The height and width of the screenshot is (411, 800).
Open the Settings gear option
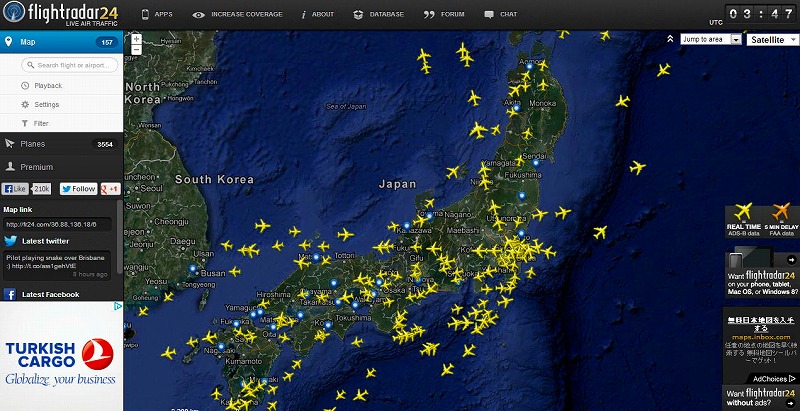coord(46,104)
